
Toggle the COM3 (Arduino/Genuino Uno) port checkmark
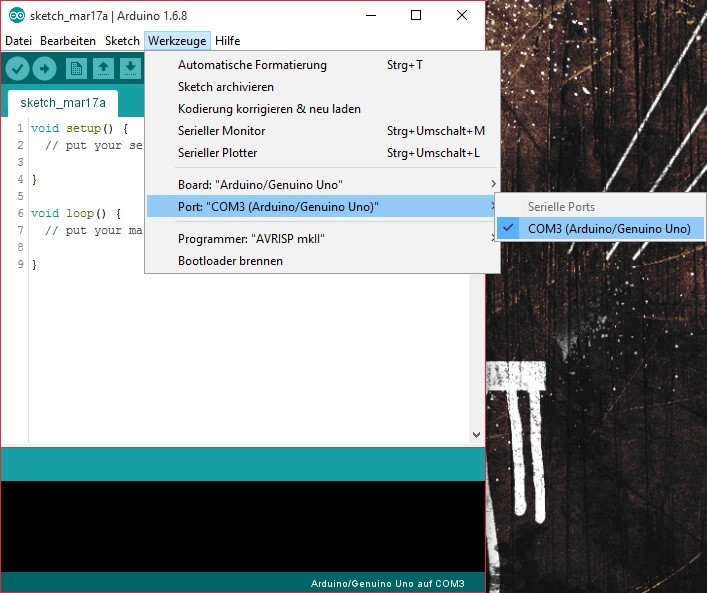[600, 229]
